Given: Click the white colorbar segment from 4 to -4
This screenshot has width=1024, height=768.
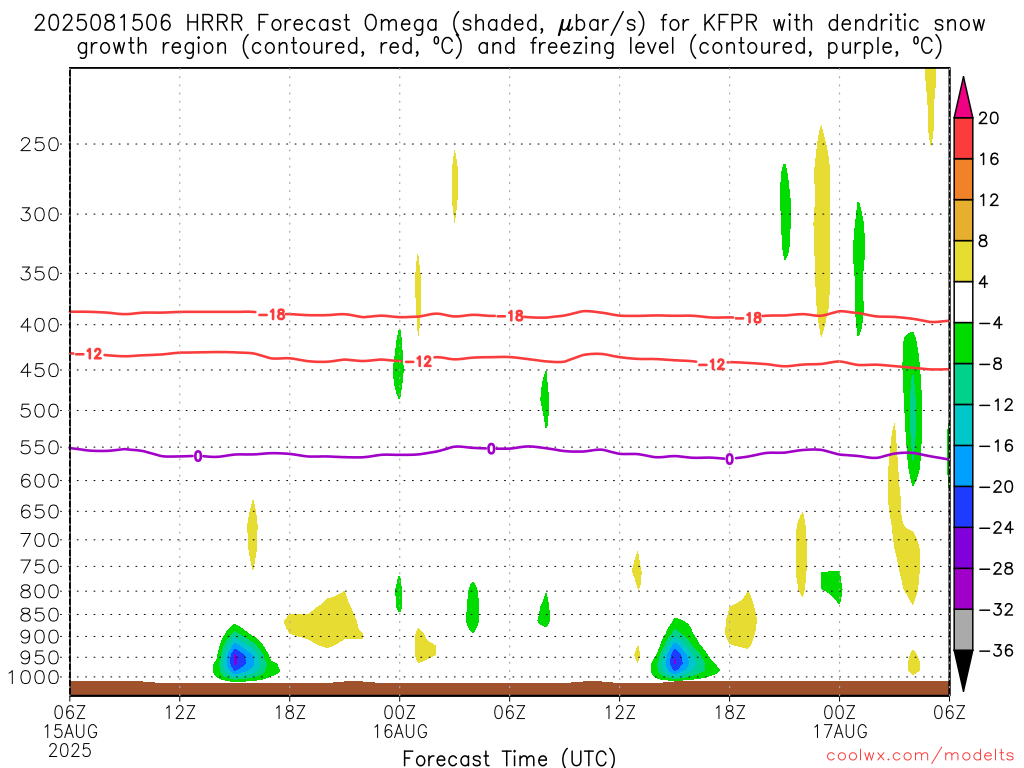Looking at the screenshot, I should click(x=963, y=302).
